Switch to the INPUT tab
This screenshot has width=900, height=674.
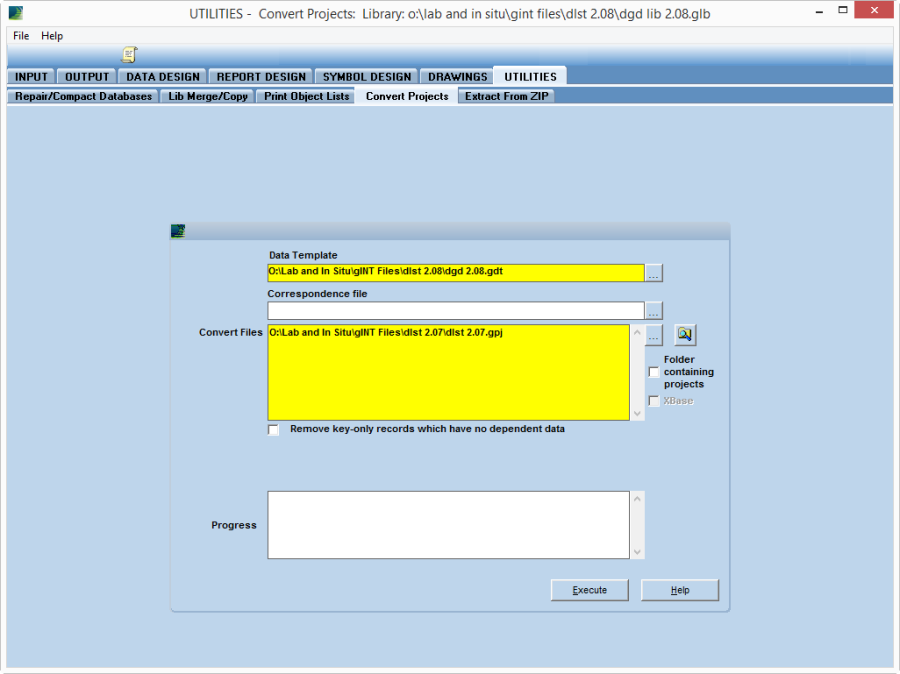point(32,77)
